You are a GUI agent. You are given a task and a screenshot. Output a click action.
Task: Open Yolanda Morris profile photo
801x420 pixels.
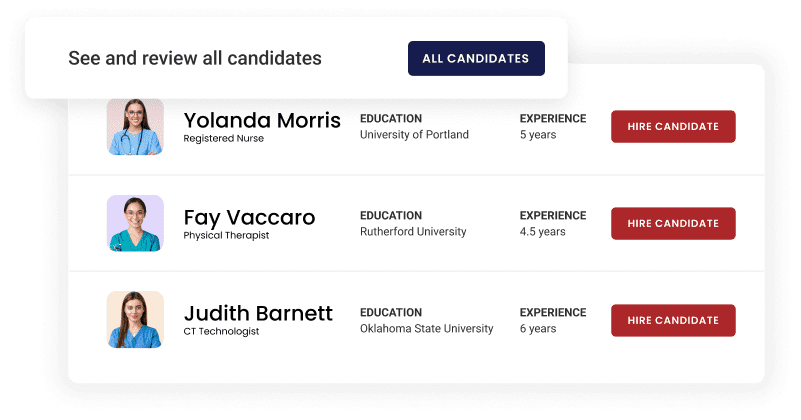(x=135, y=127)
